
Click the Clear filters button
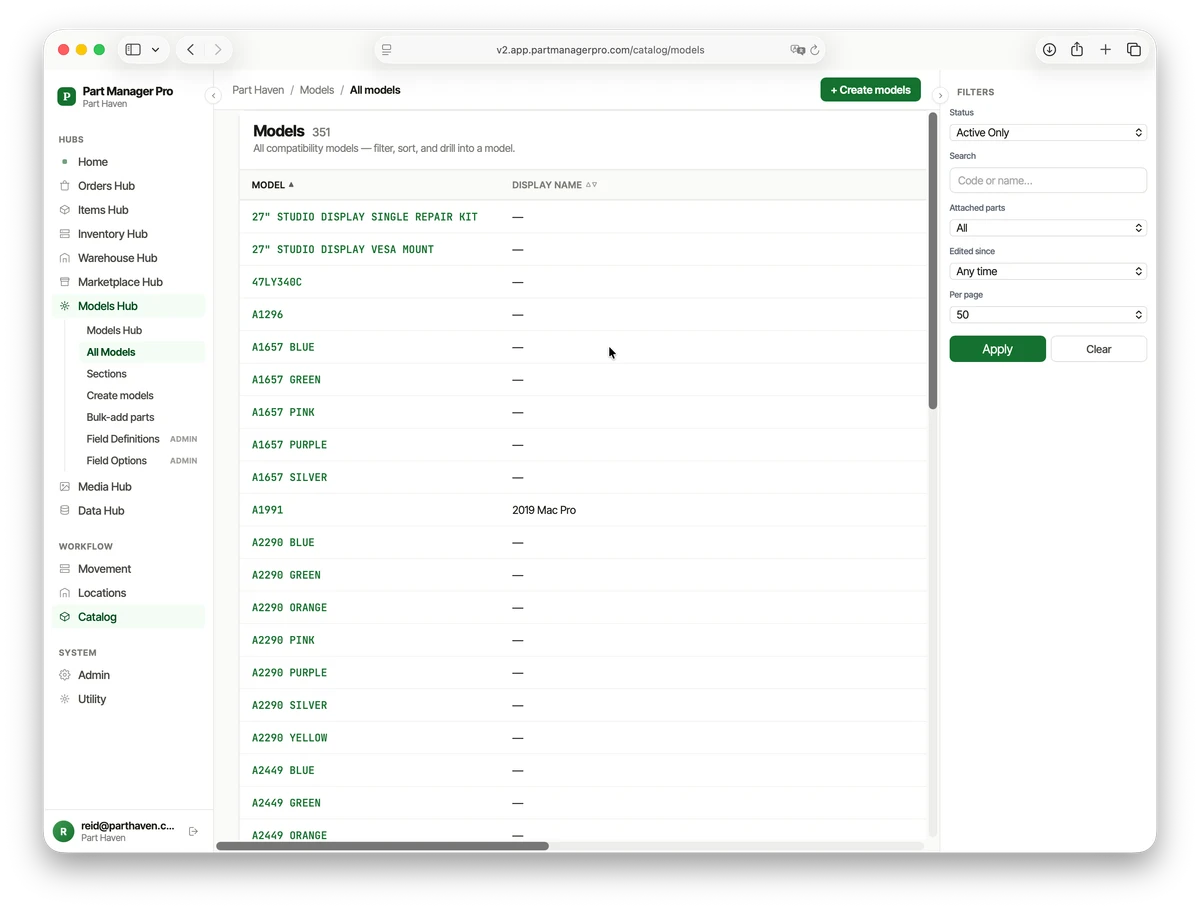click(1098, 349)
